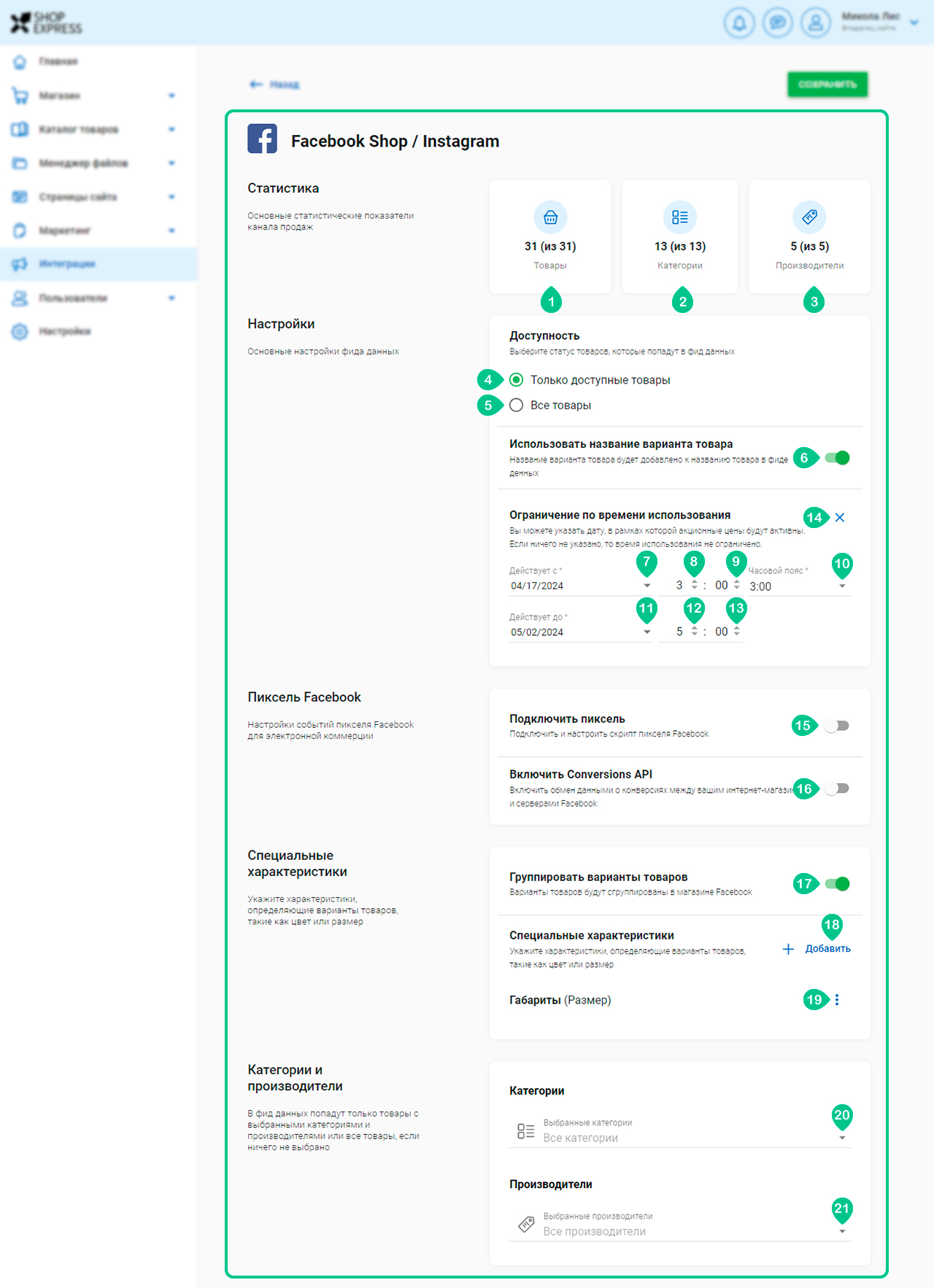Expand the user account menu chevron
Viewport: 934px width, 1288px height.
[914, 23]
